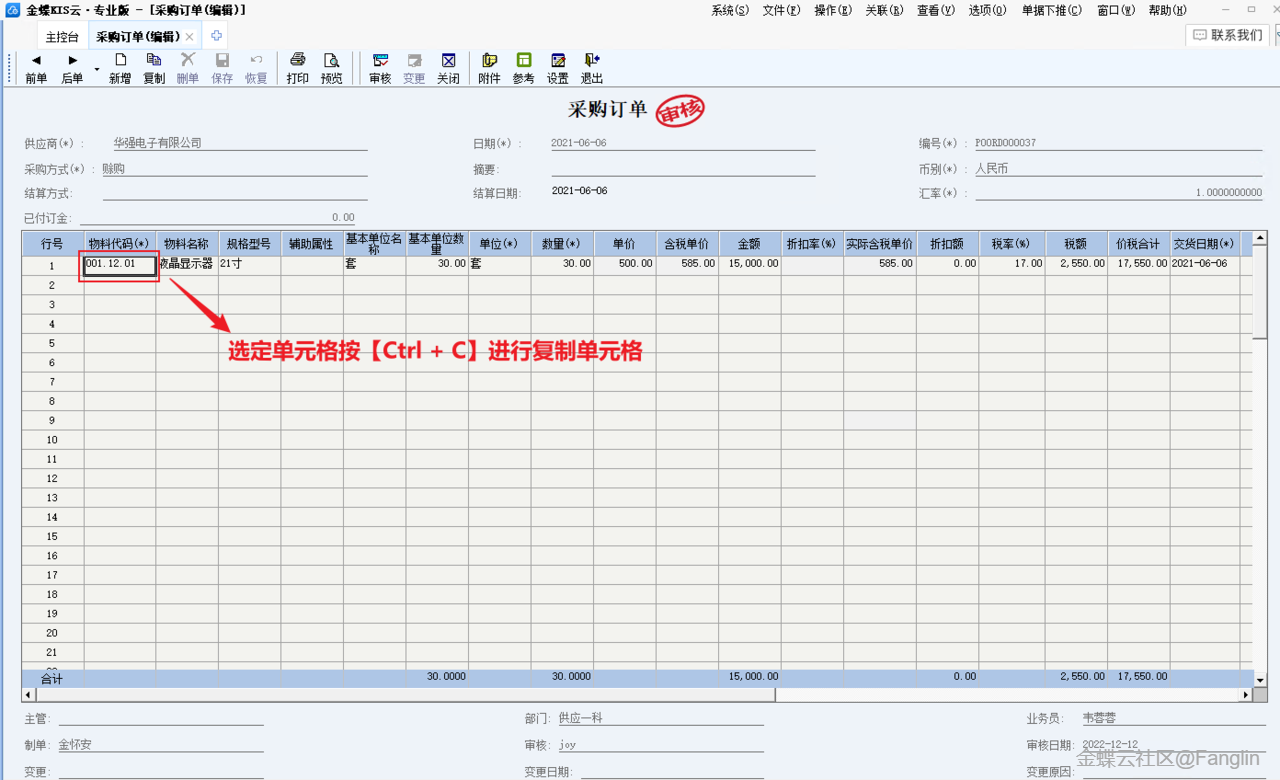This screenshot has height=780, width=1280.
Task: Click the 联系我们 button
Action: 1228,35
